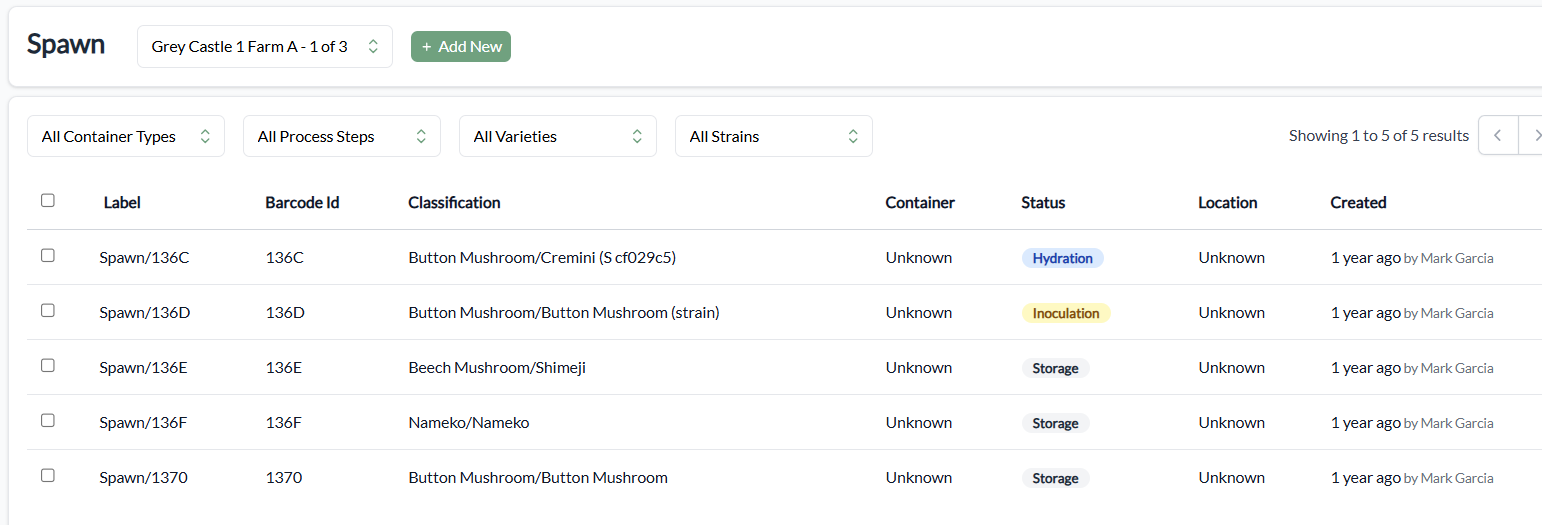
Task: Toggle the select-all checkbox in header
Action: pyautogui.click(x=48, y=201)
